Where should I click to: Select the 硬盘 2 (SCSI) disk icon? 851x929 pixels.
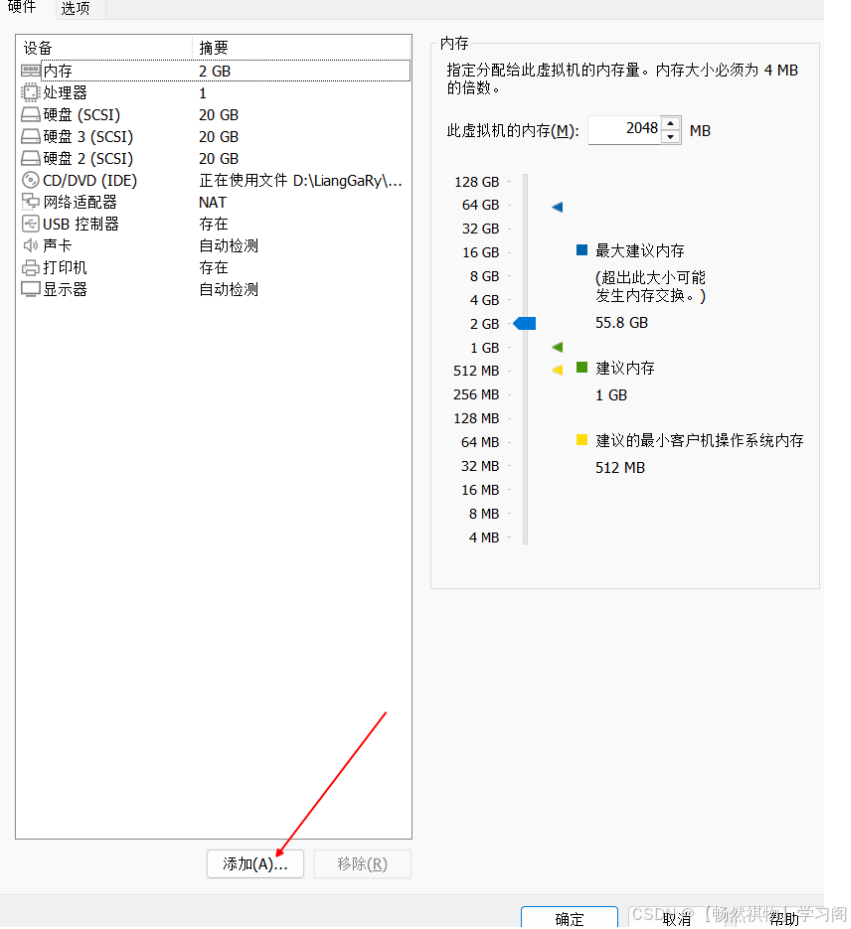point(31,158)
